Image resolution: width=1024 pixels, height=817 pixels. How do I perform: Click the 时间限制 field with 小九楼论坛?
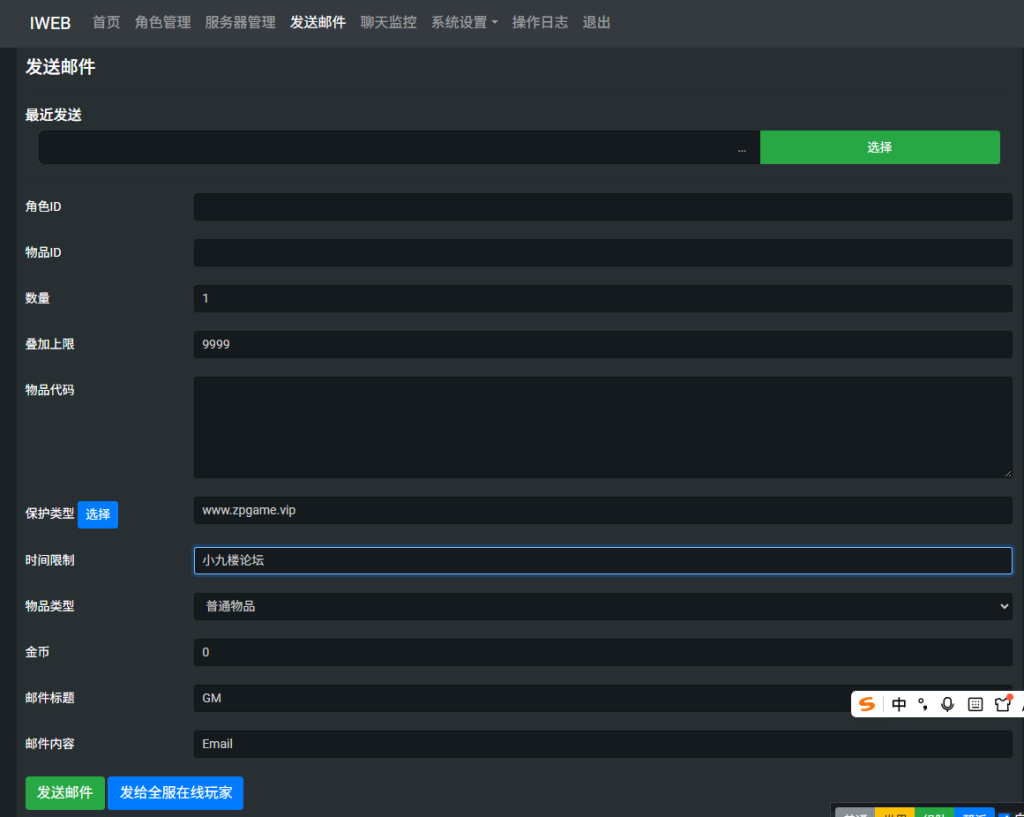(603, 560)
